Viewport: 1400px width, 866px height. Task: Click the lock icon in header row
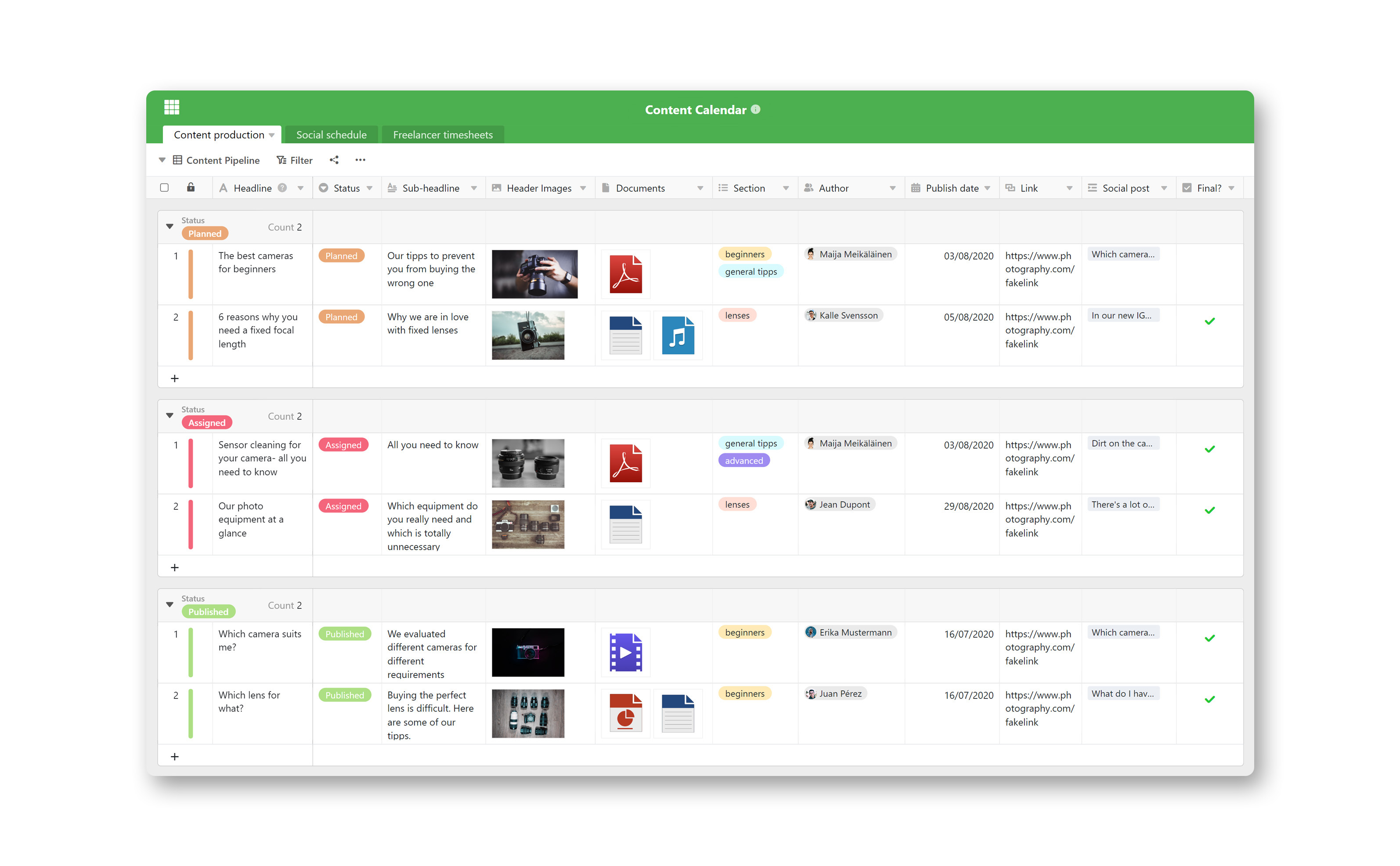point(191,187)
